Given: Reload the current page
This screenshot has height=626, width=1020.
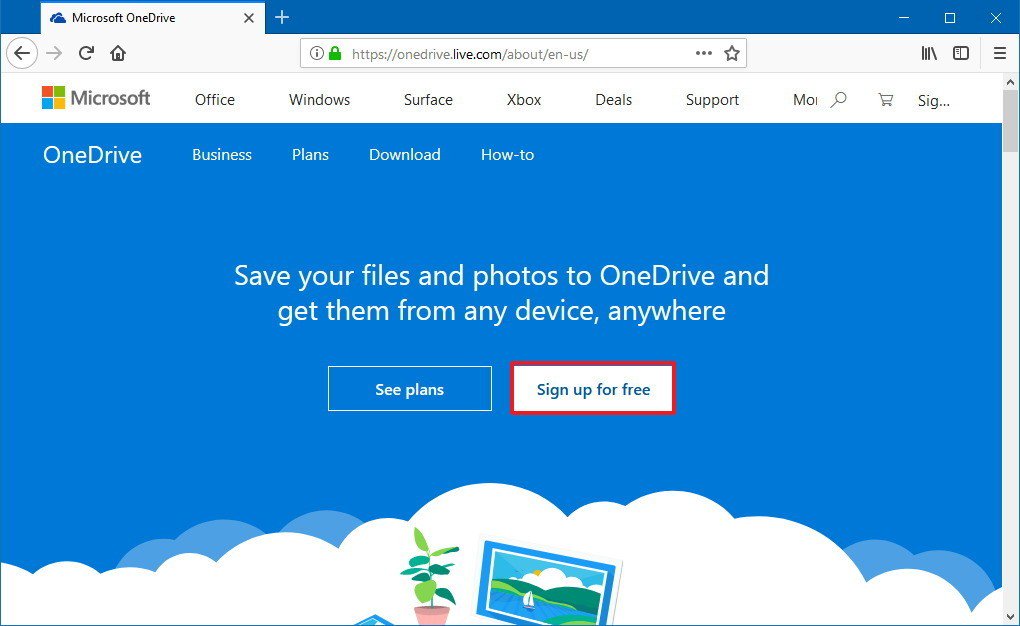Looking at the screenshot, I should [86, 53].
